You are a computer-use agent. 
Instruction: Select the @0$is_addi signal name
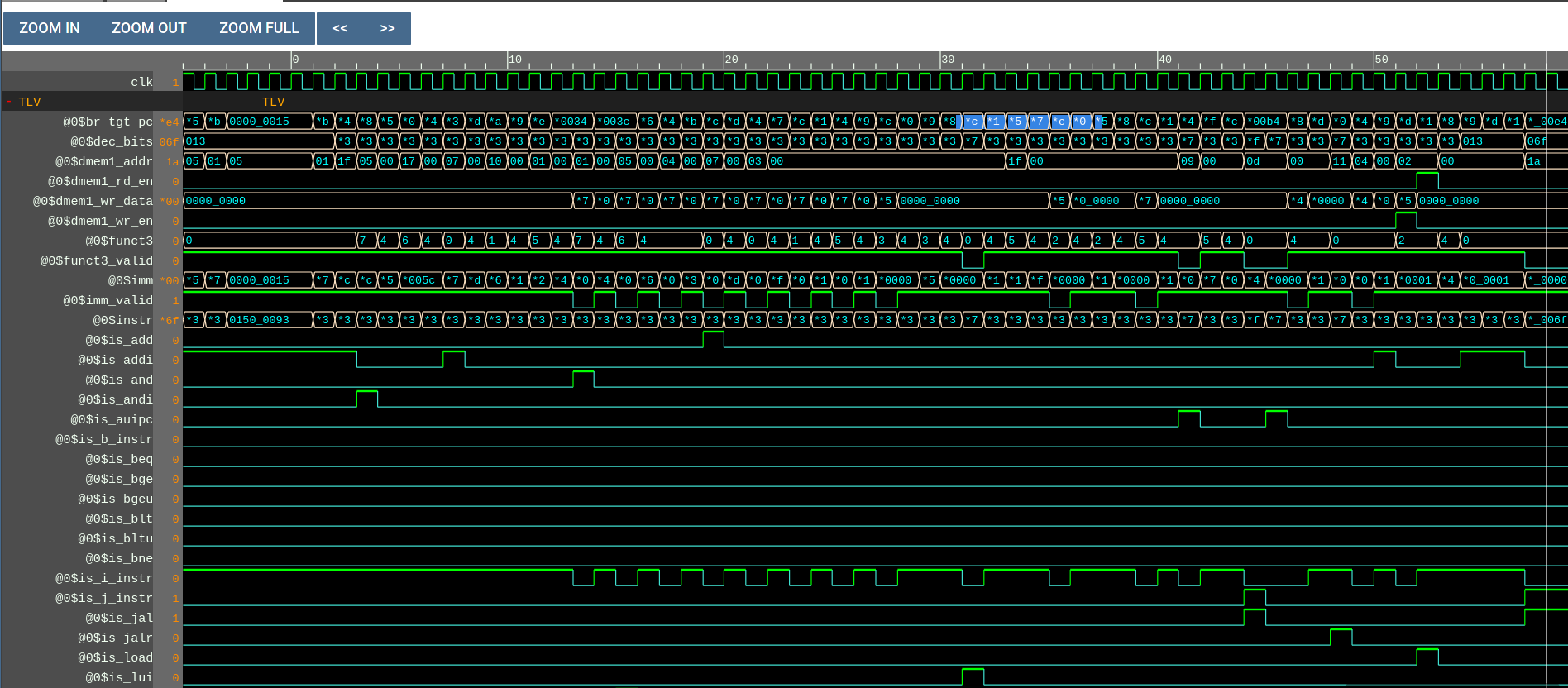pos(115,360)
